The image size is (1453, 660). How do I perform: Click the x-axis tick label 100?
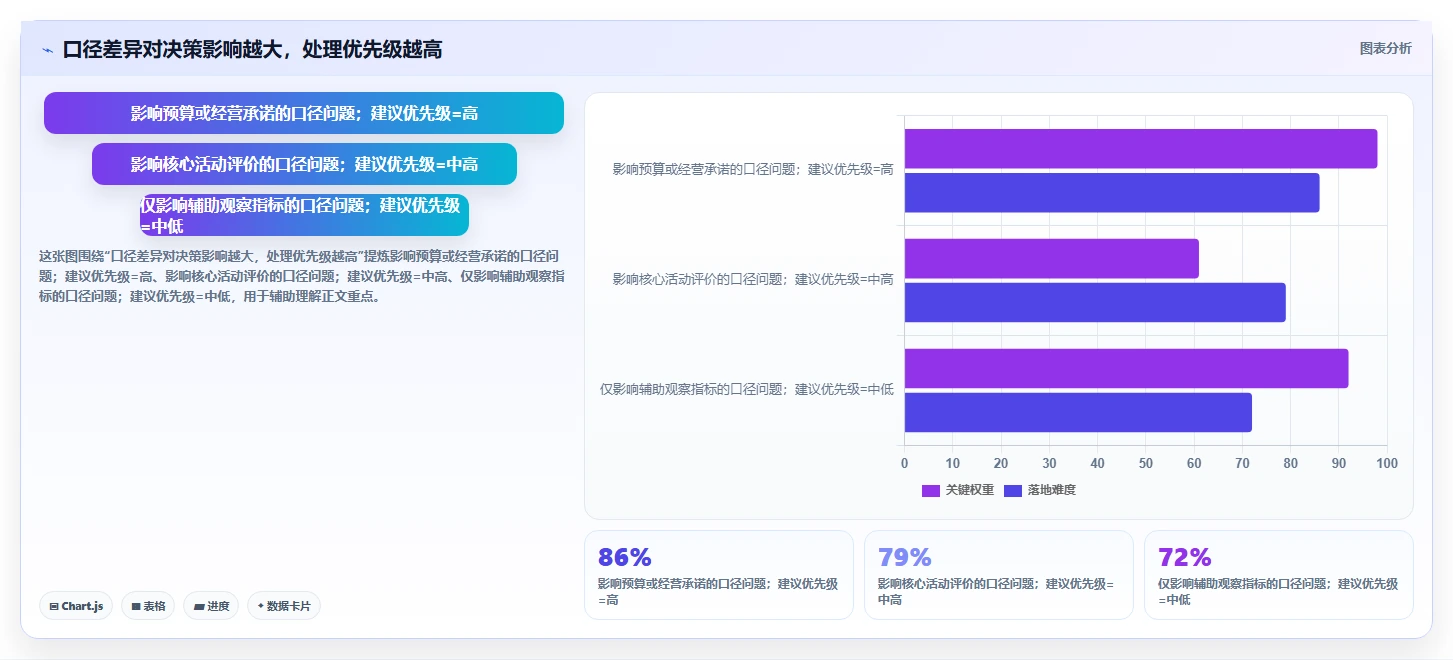tap(1387, 463)
